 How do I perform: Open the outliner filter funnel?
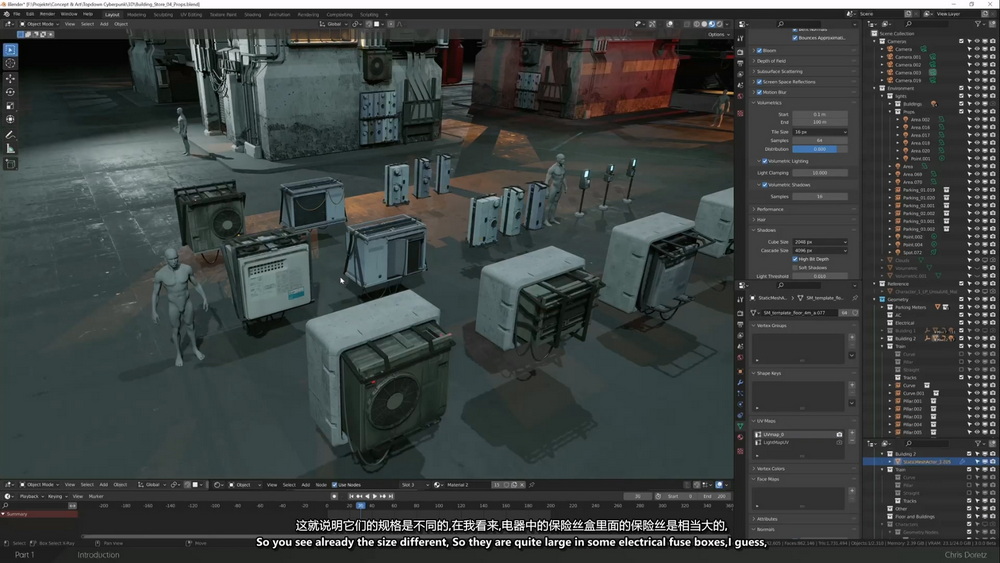(977, 24)
